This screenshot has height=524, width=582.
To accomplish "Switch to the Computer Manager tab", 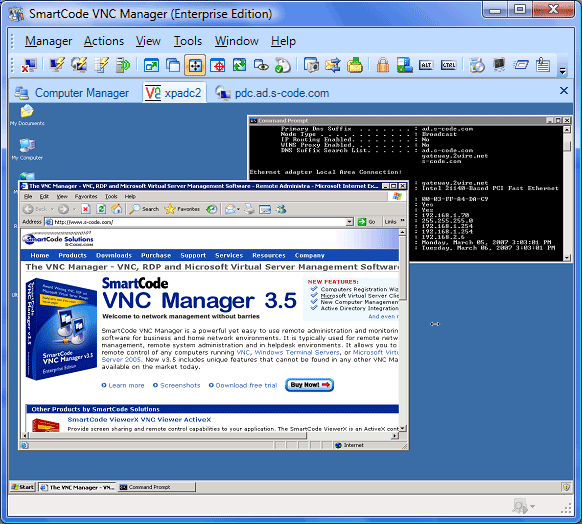I will [x=72, y=93].
